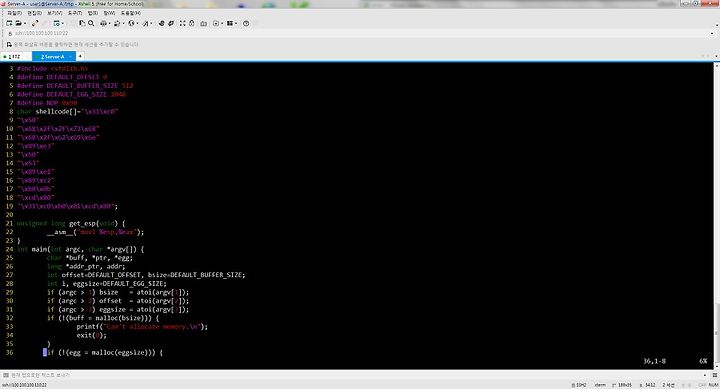Click the Help question mark icon

point(246,23)
